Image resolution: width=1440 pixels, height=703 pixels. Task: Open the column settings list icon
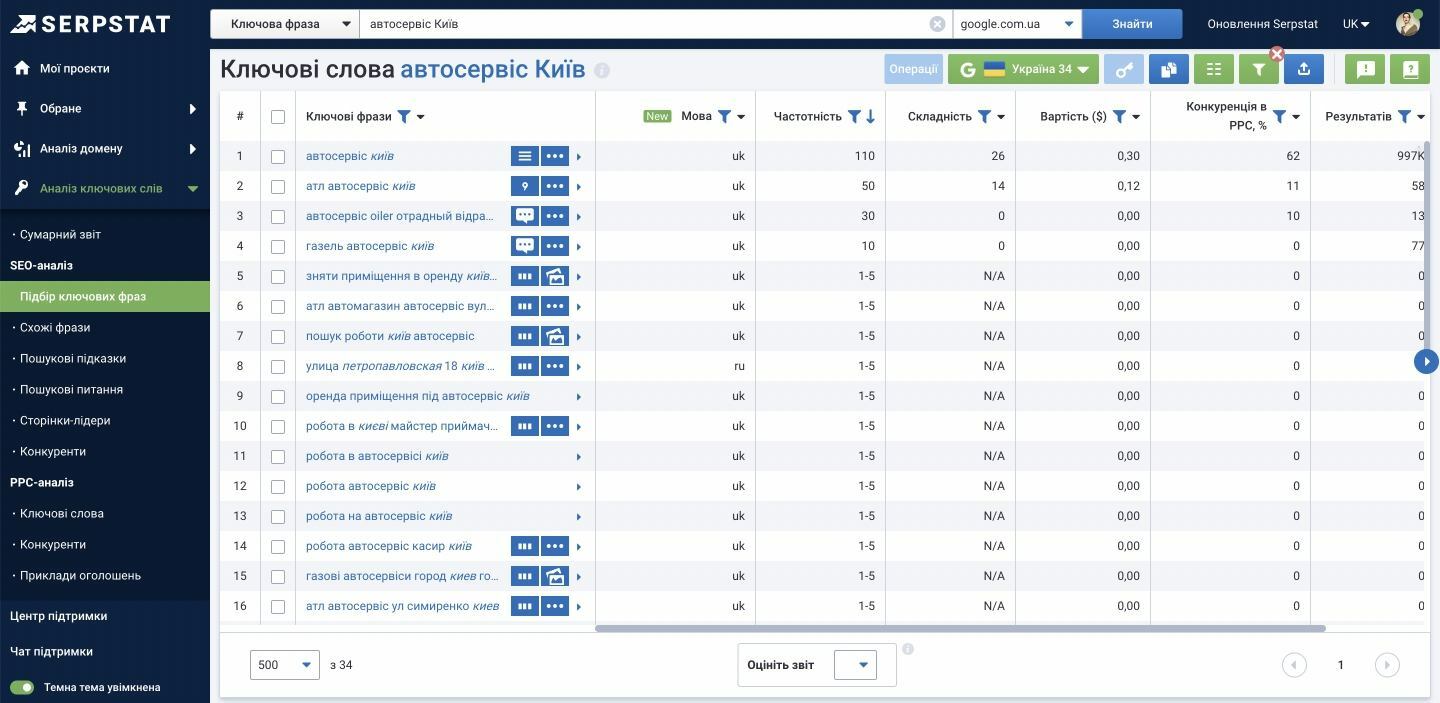pyautogui.click(x=1213, y=70)
